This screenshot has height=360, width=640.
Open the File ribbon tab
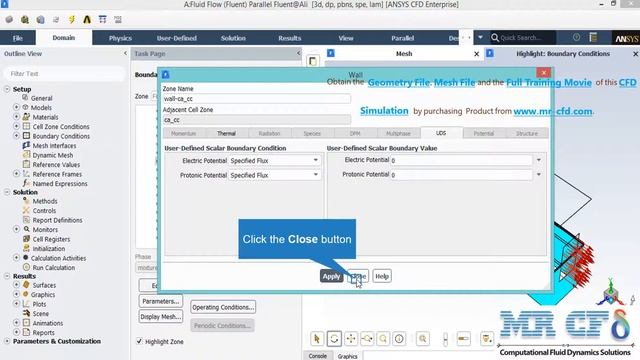(x=18, y=38)
